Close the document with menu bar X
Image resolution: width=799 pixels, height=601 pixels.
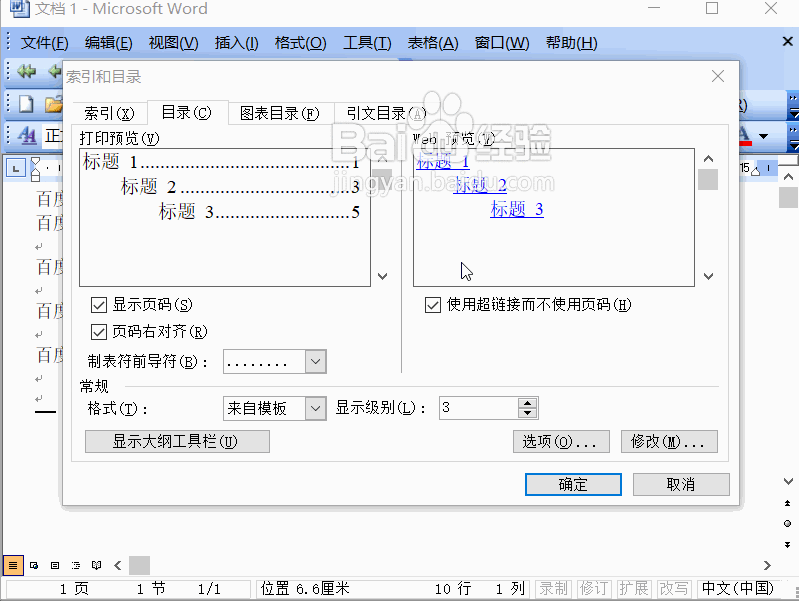click(x=787, y=42)
